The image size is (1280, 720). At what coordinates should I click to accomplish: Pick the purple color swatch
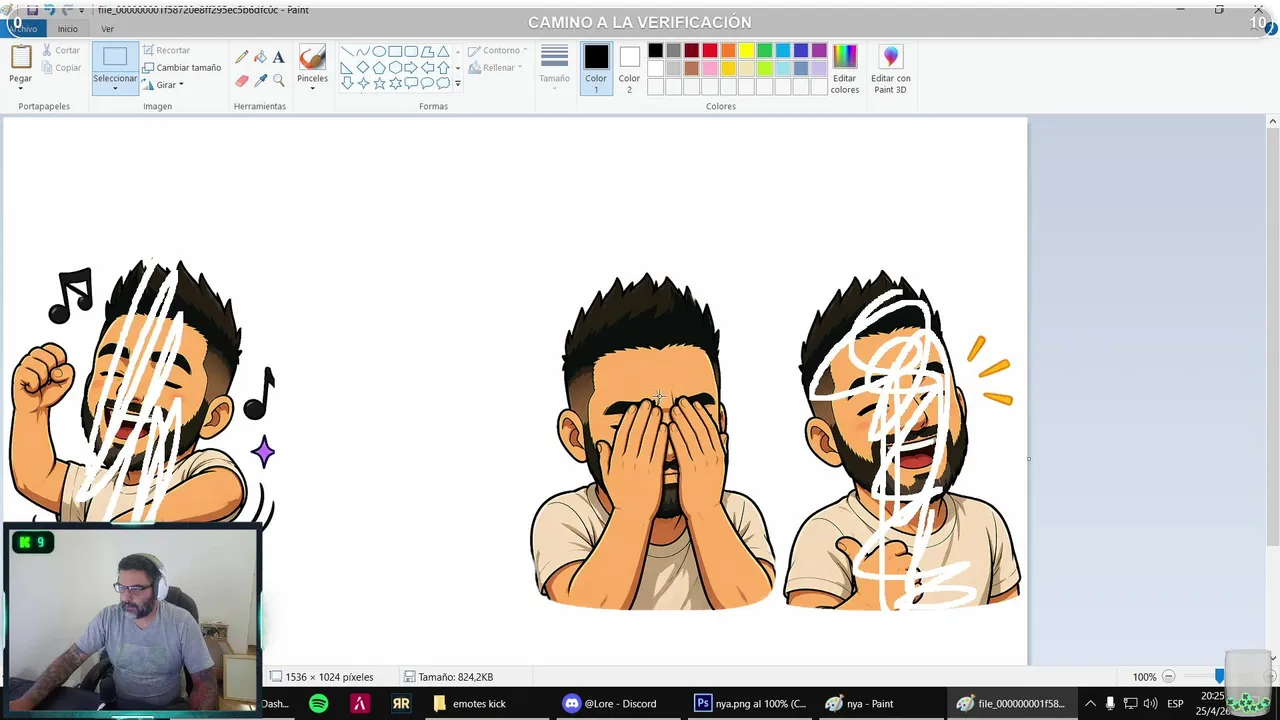pyautogui.click(x=819, y=51)
